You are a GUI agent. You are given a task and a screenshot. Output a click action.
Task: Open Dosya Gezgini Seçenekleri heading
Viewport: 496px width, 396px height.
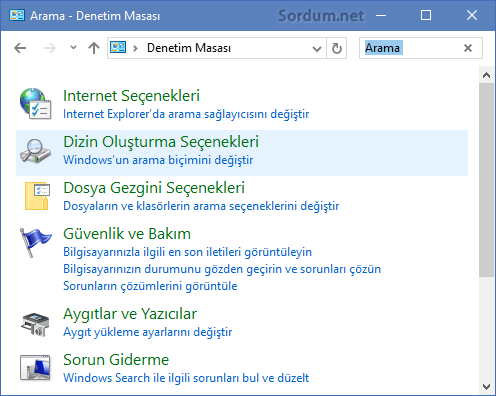point(154,188)
